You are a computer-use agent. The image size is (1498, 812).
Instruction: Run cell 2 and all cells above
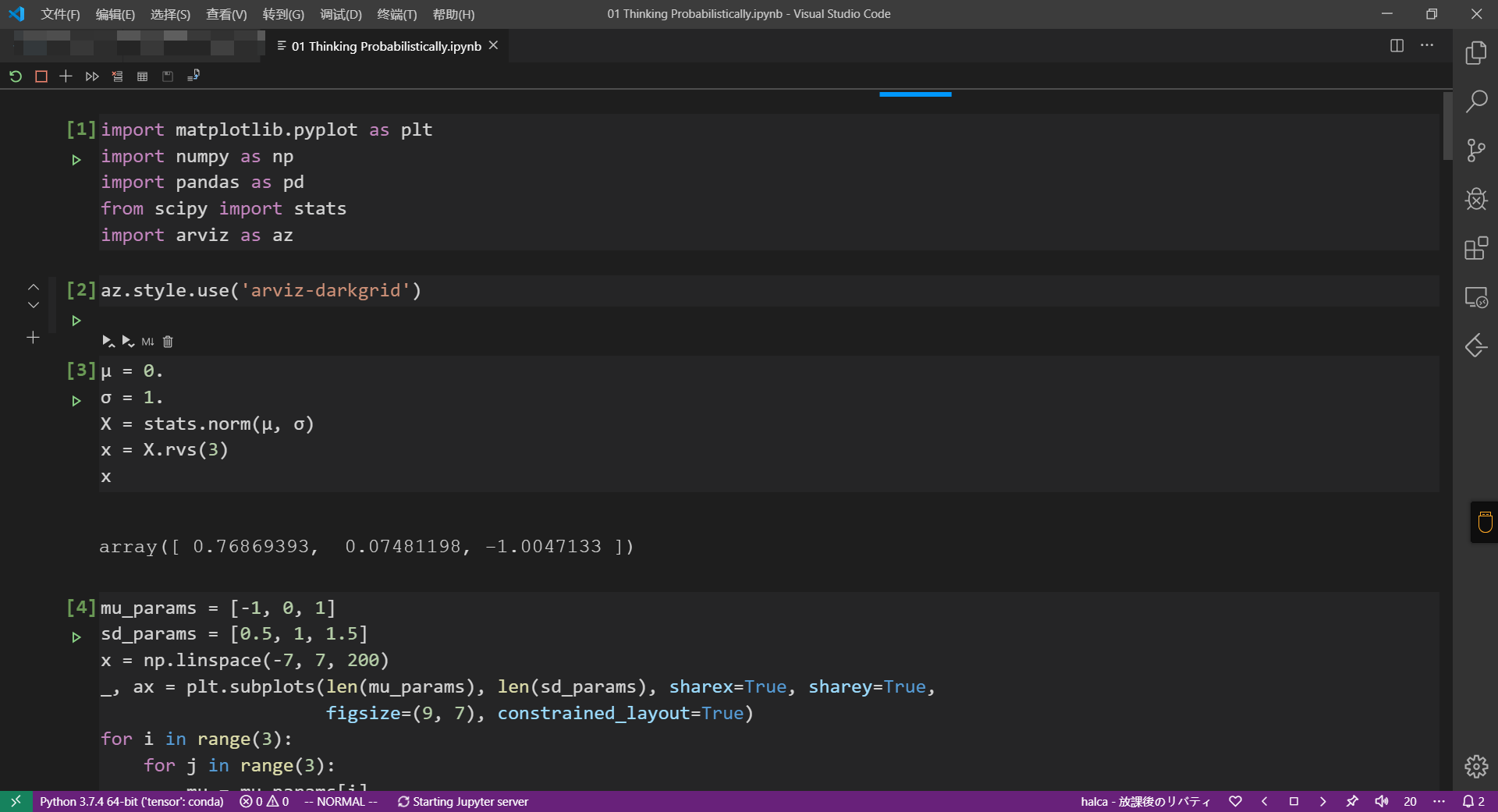point(108,342)
